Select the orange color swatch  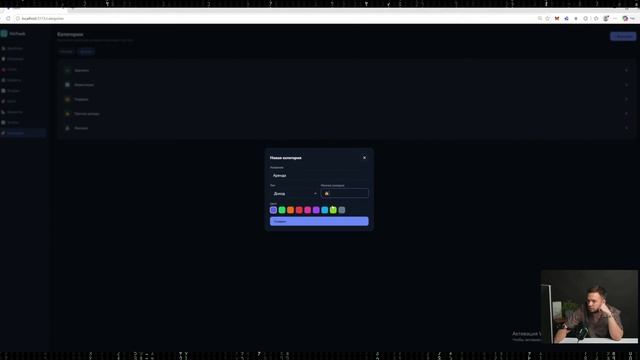(x=291, y=210)
